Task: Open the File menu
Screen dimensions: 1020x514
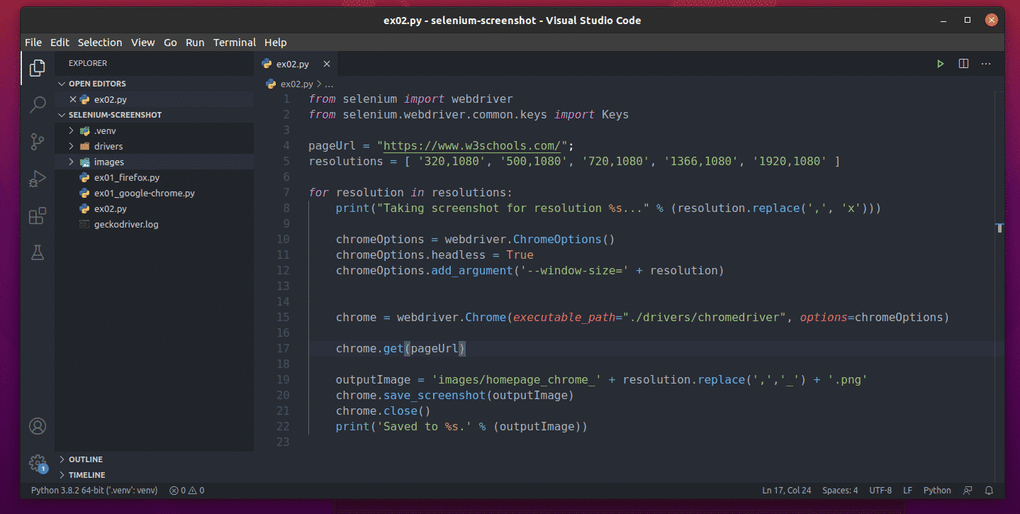Action: [33, 42]
